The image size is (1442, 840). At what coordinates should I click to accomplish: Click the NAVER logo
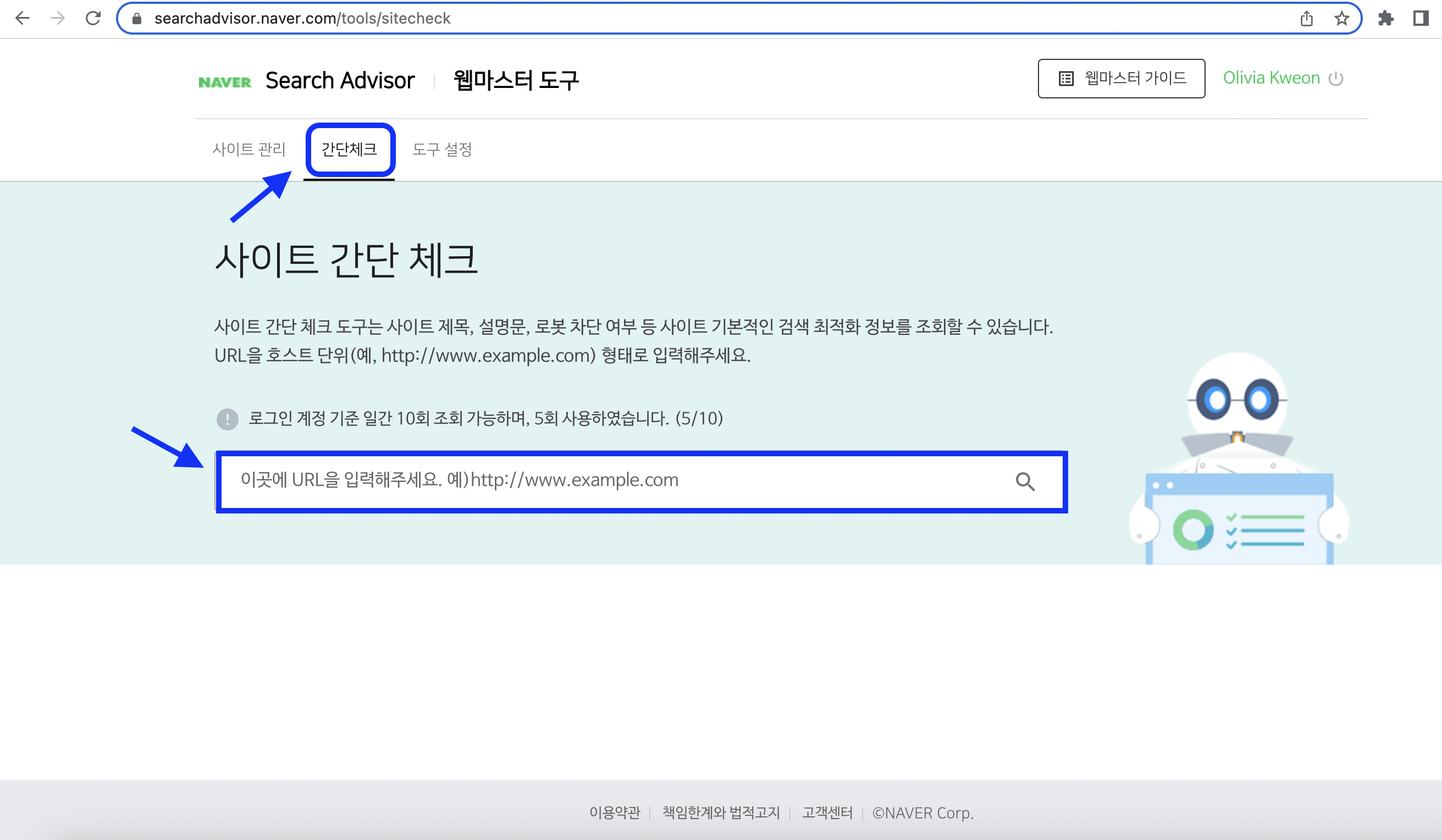[x=225, y=82]
